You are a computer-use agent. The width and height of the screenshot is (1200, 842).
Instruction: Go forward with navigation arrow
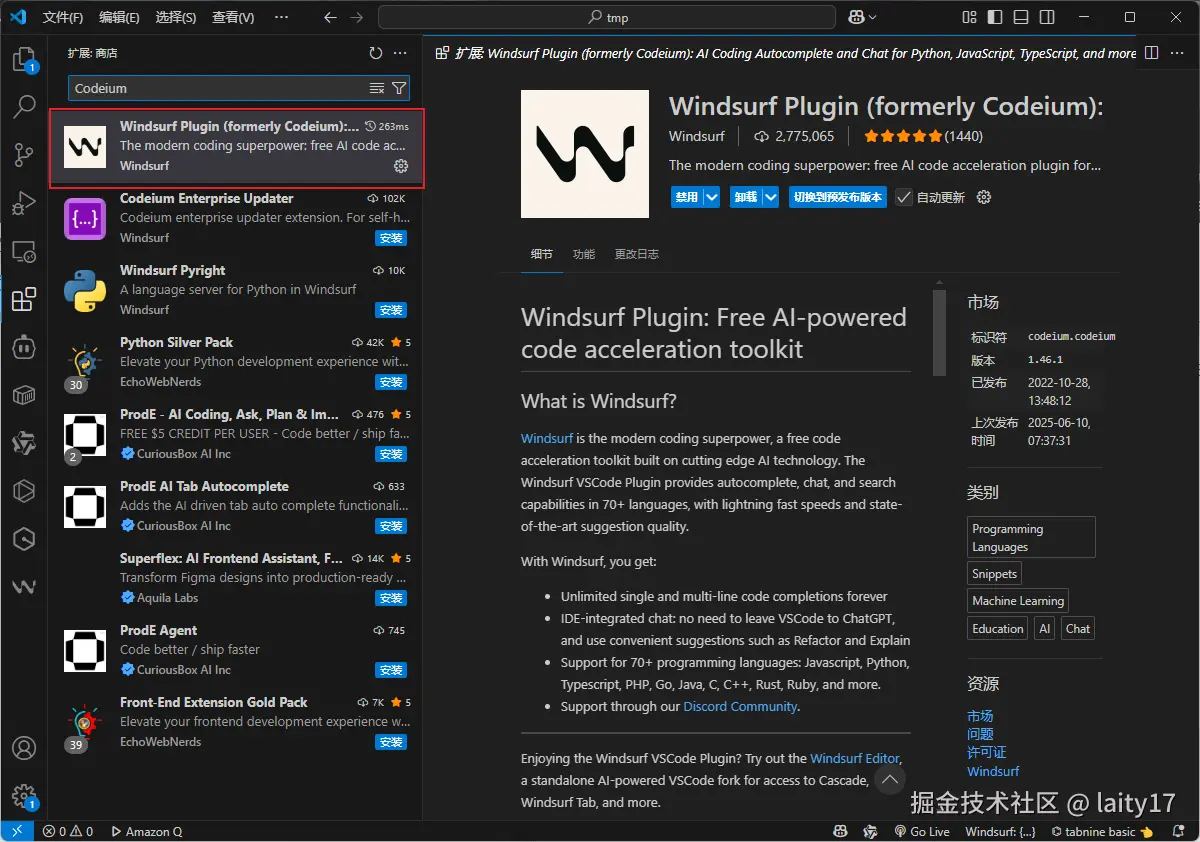click(x=358, y=17)
